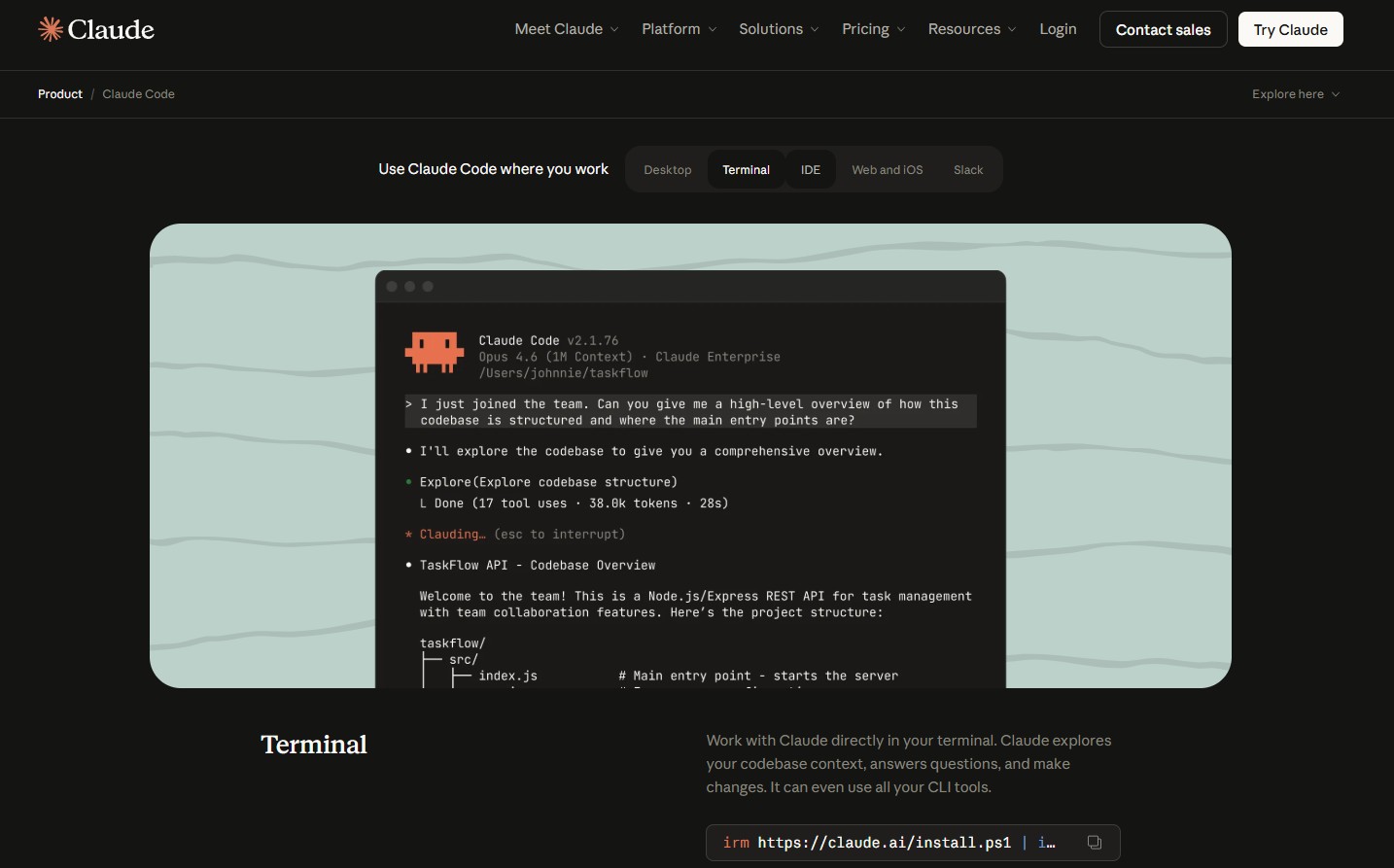
Task: Select the Web and iOS tab
Action: click(888, 169)
